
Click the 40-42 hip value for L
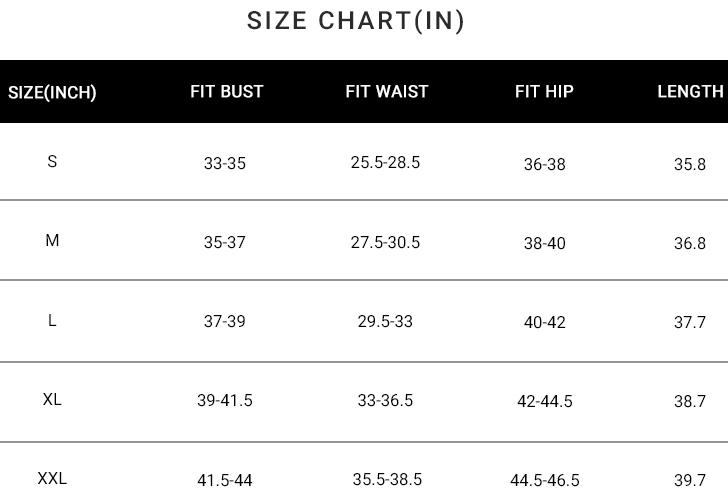pyautogui.click(x=544, y=322)
